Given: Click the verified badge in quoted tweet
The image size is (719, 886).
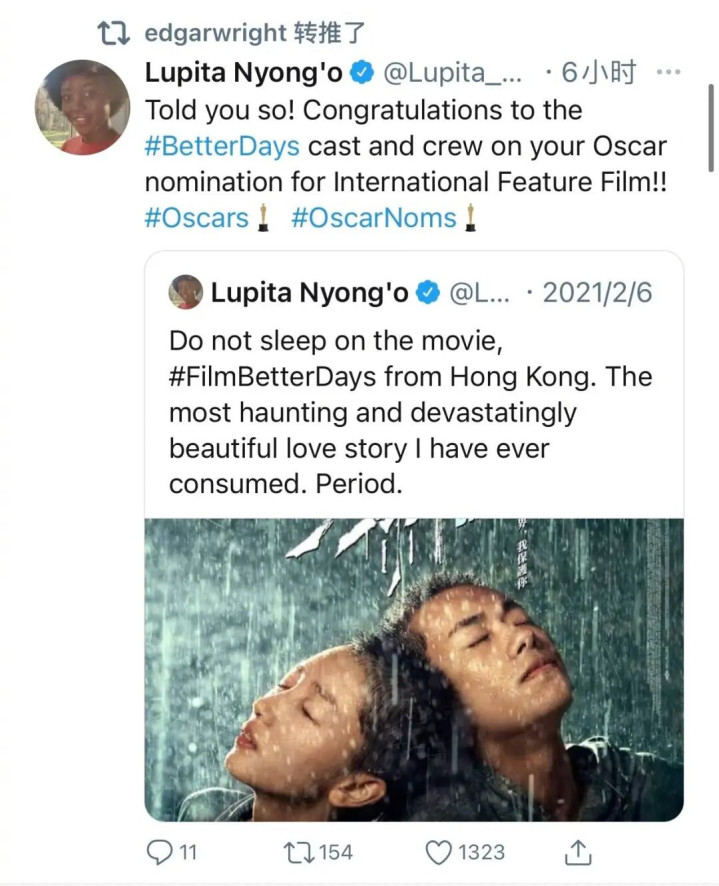Looking at the screenshot, I should [427, 292].
